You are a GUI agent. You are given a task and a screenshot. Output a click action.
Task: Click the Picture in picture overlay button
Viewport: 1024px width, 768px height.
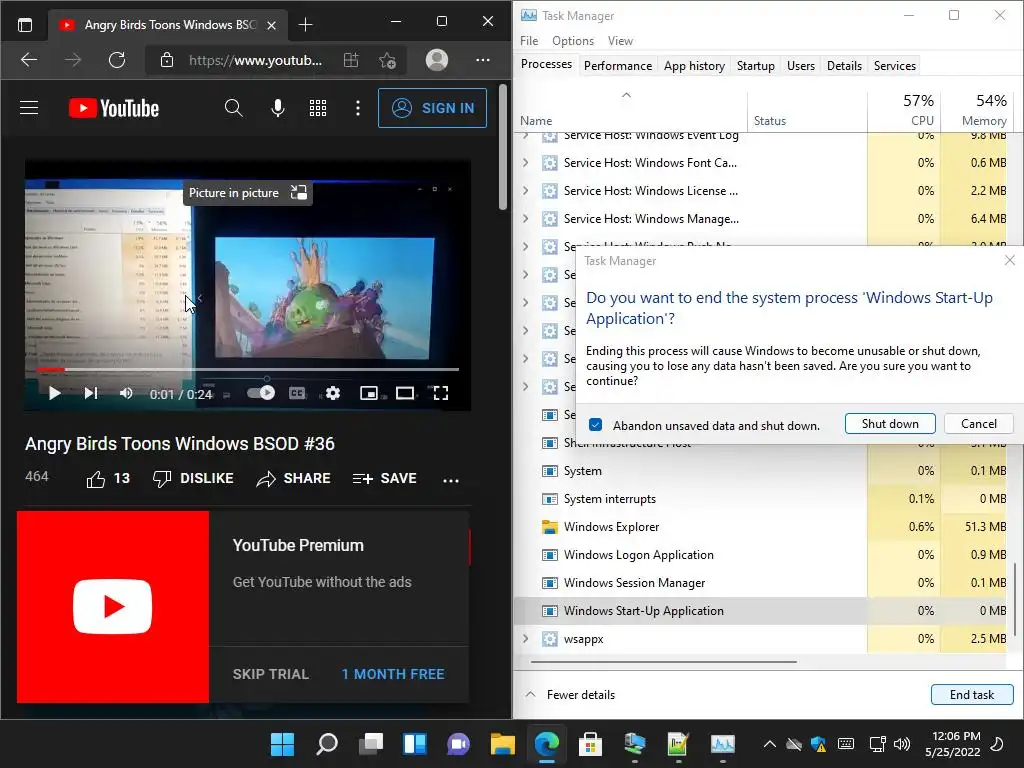coord(248,193)
